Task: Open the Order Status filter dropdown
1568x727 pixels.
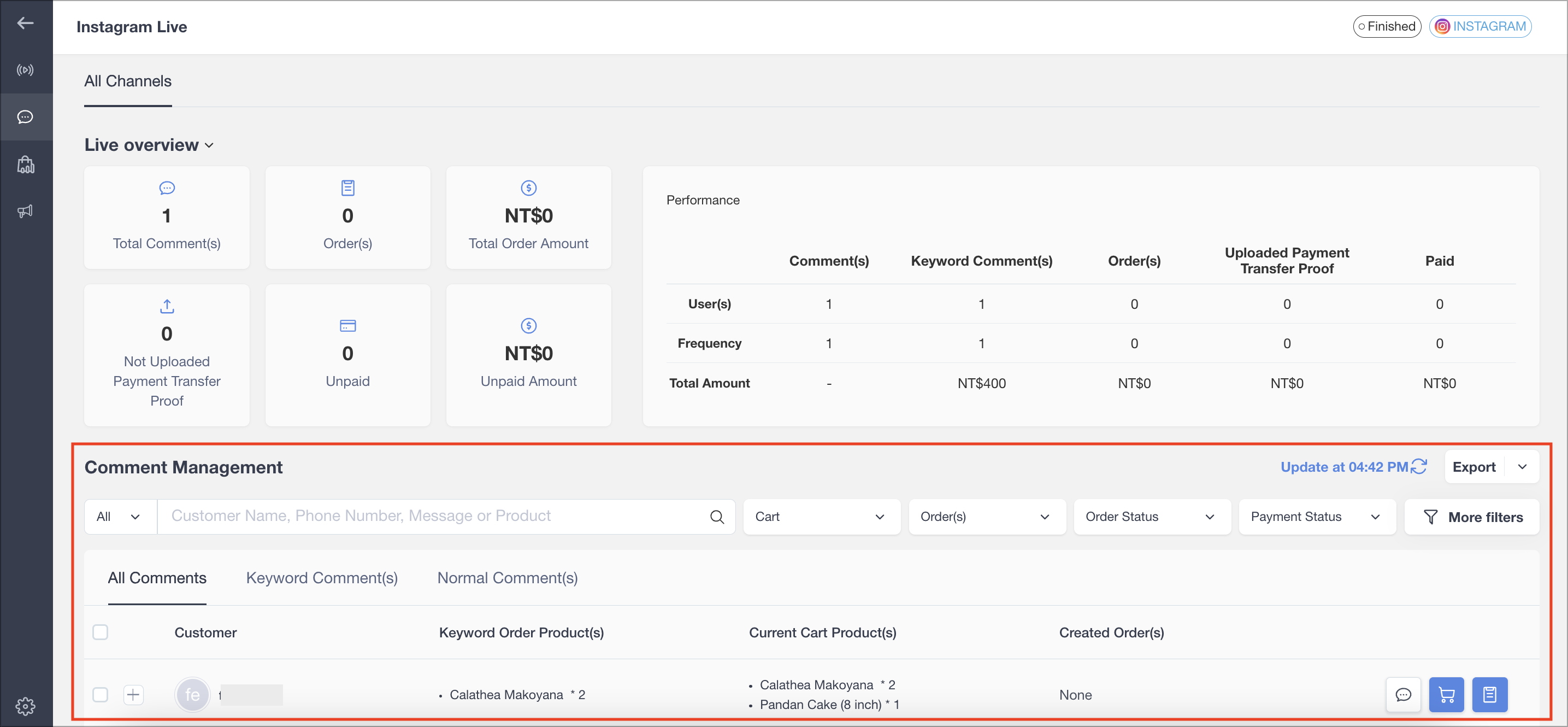Action: (1152, 517)
